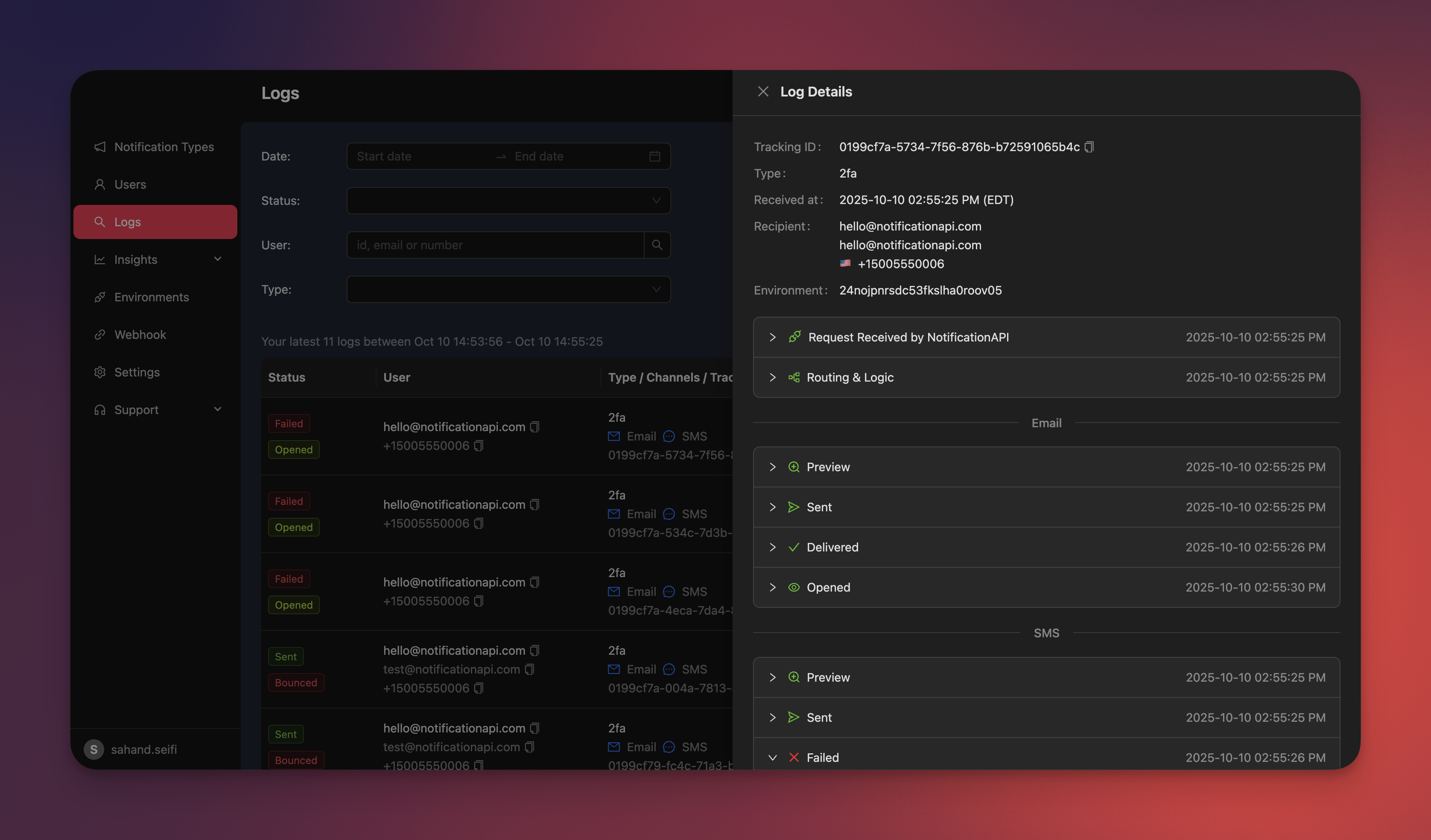The width and height of the screenshot is (1431, 840).
Task: Expand the Request Received by NotificationAPI event
Action: (x=772, y=337)
